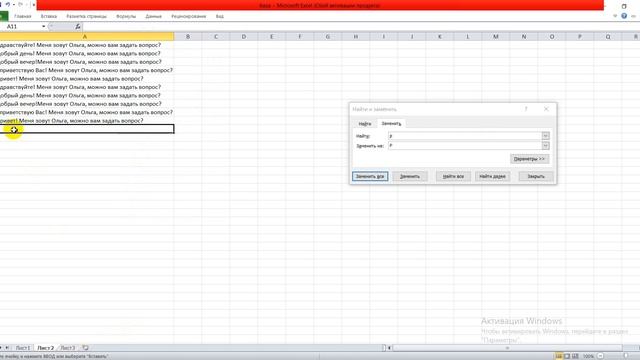The image size is (640, 360).
Task: Click the Name Box showing A11
Action: click(x=21, y=27)
